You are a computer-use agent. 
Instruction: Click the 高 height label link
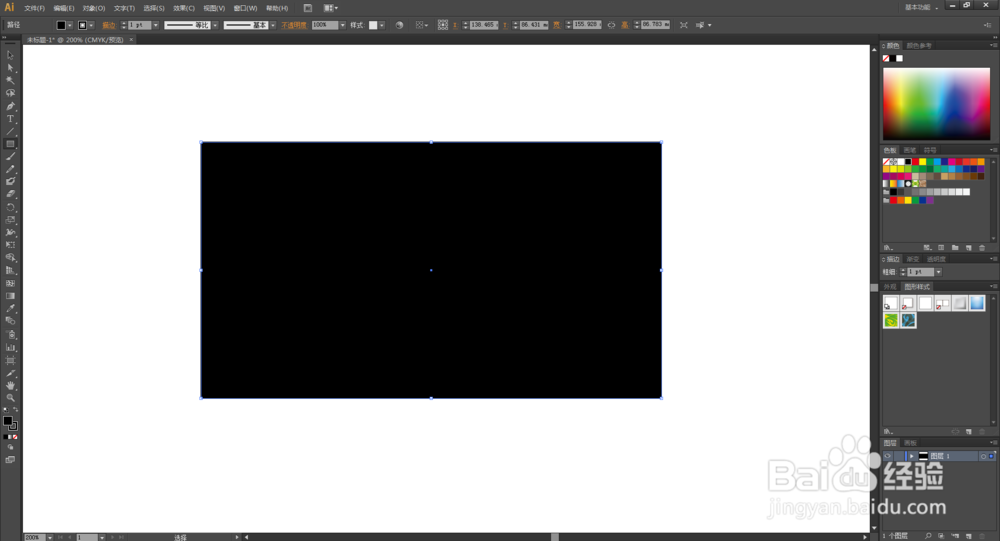625,25
